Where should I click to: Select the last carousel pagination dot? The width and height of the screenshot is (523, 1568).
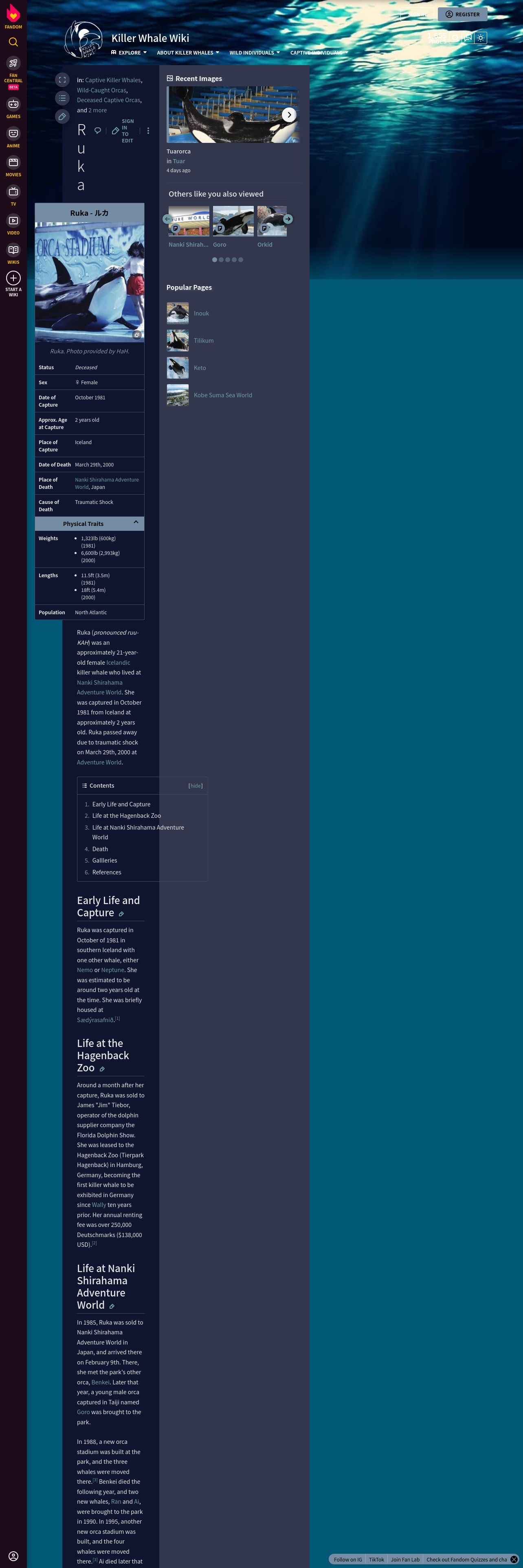coord(240,259)
